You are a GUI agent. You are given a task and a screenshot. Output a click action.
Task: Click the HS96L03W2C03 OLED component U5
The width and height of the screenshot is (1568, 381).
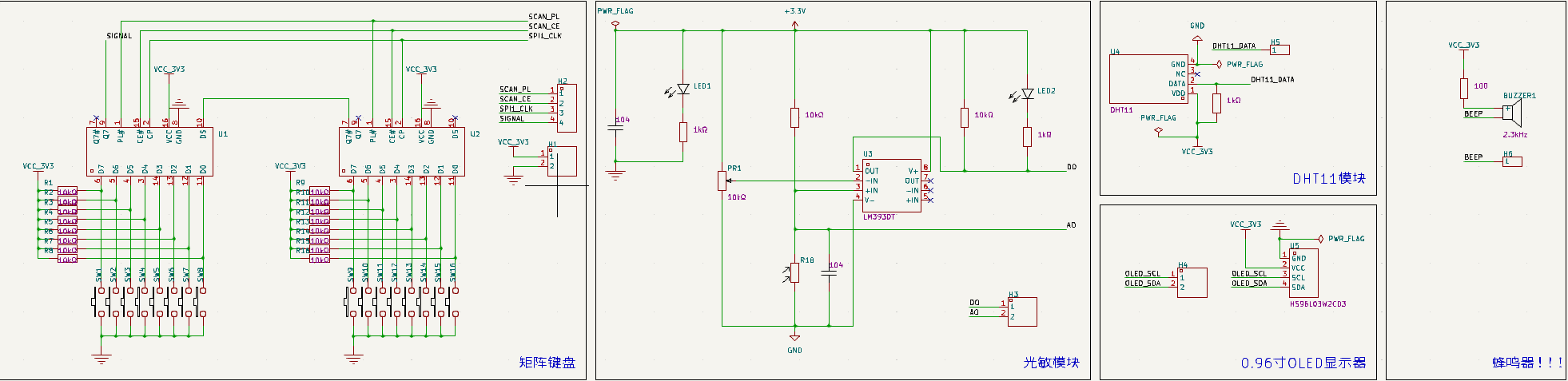tap(1303, 272)
